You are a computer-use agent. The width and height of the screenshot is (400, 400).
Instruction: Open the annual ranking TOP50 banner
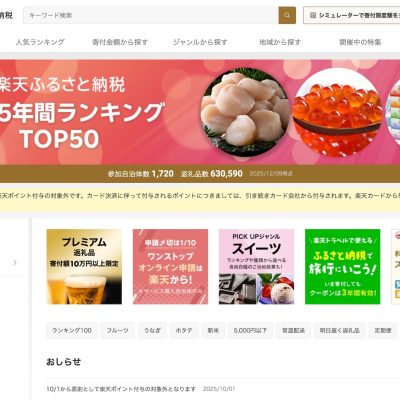coord(200,112)
